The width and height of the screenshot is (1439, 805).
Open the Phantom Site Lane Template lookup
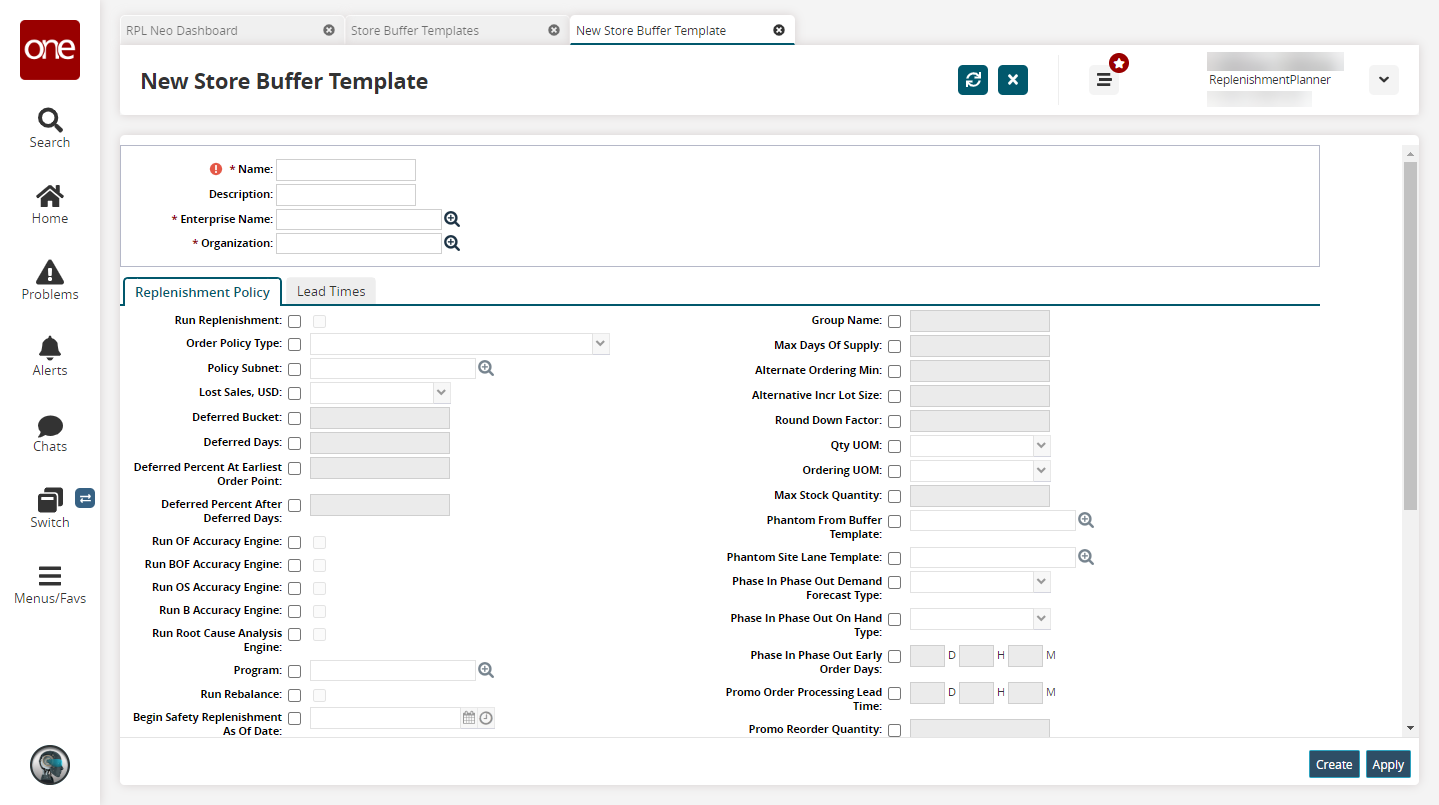tap(1086, 557)
